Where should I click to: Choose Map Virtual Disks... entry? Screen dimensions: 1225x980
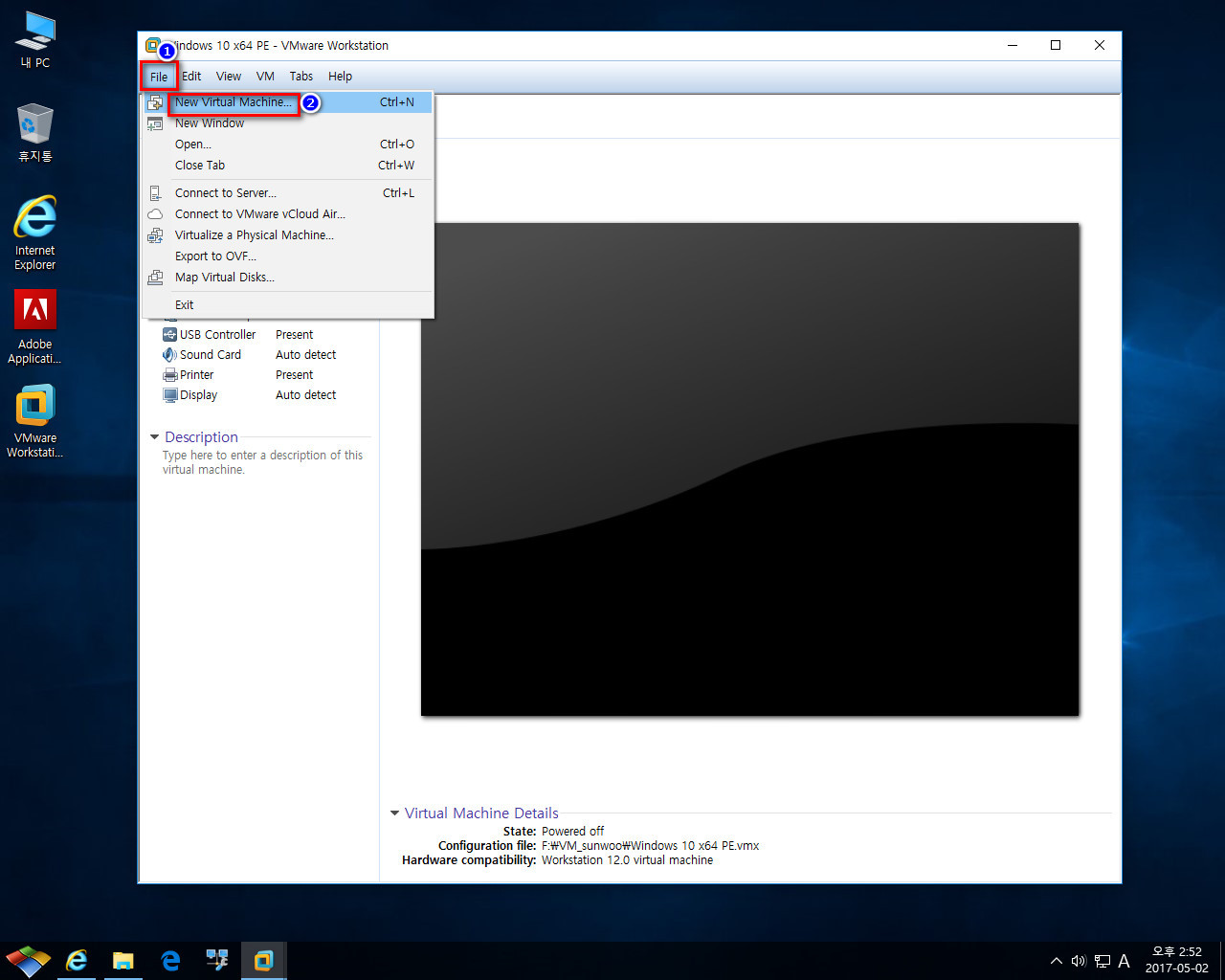(288, 278)
